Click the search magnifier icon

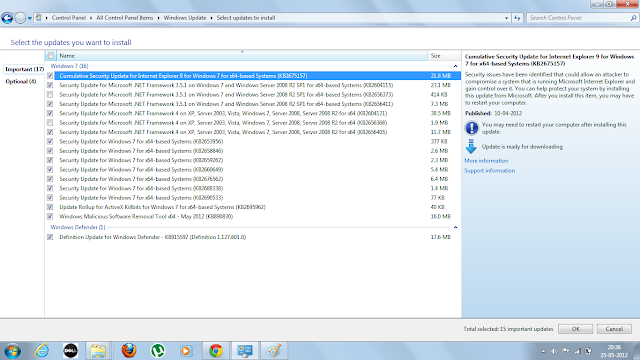click(x=633, y=18)
